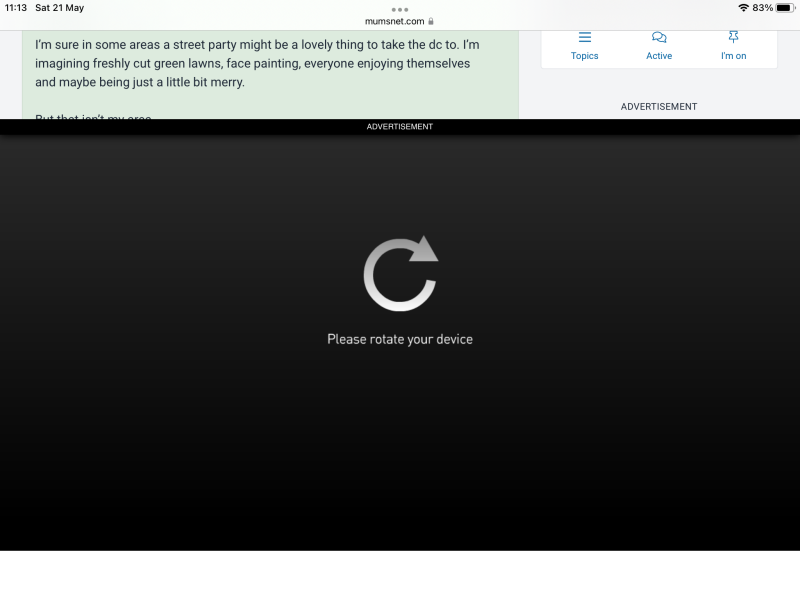Select the Topics text label
Viewport: 800px width, 600px height.
pyautogui.click(x=585, y=56)
